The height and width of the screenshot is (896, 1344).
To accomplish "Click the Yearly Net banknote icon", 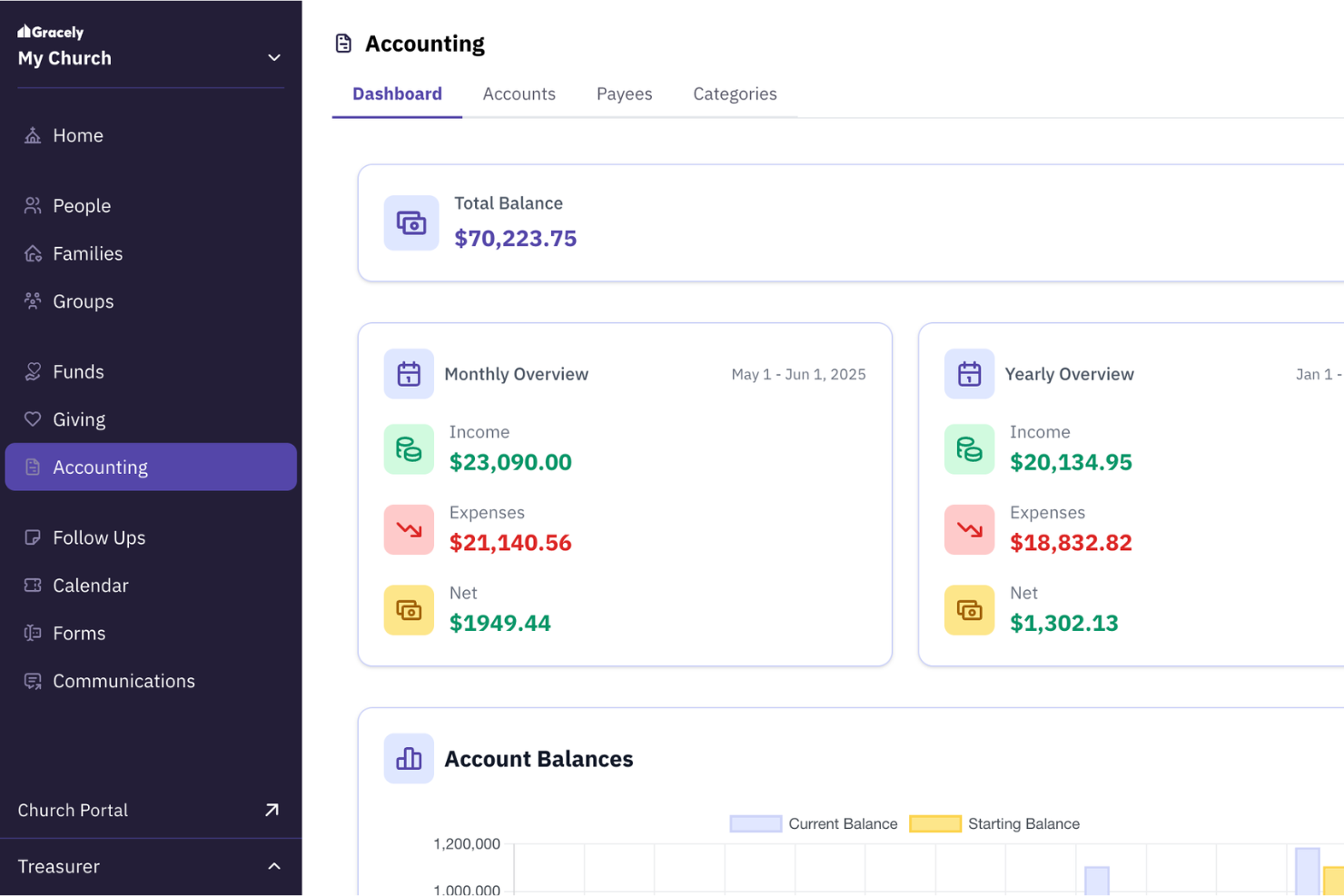I will [969, 610].
